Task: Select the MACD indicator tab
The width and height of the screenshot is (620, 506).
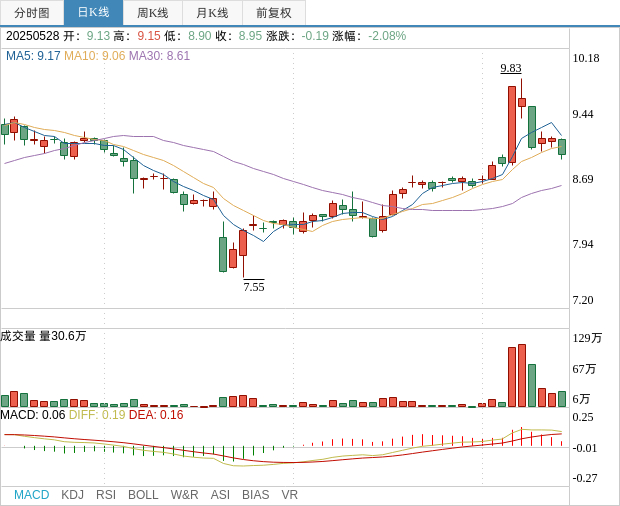Action: click(31, 495)
